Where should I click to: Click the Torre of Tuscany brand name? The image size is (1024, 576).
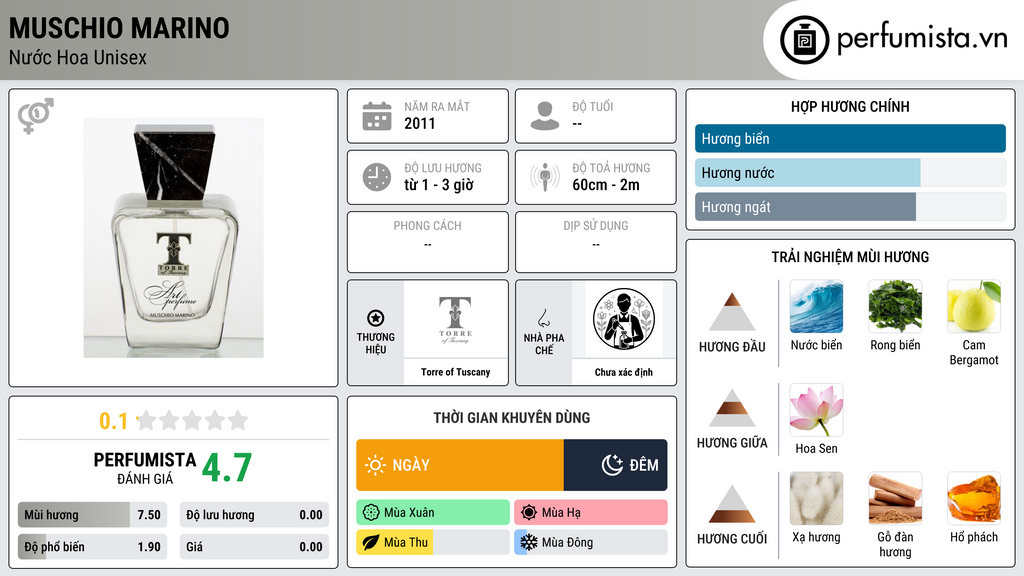click(x=455, y=372)
